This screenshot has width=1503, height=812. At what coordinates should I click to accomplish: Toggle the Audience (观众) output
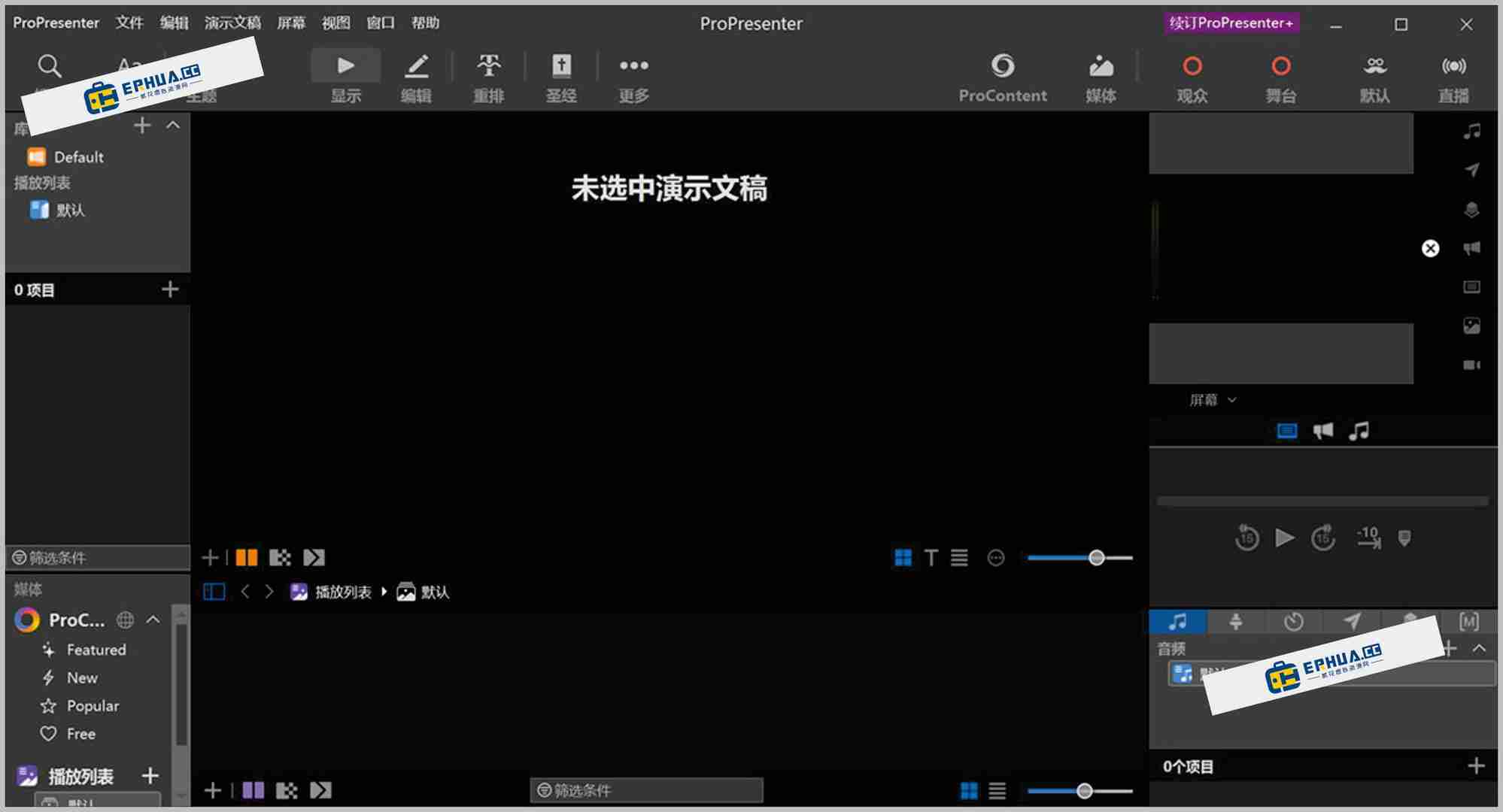1192,77
